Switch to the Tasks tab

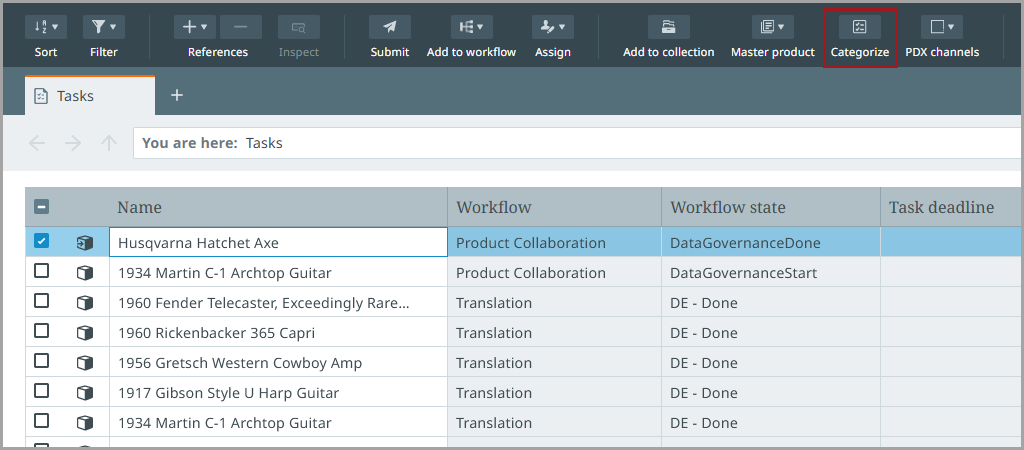89,96
